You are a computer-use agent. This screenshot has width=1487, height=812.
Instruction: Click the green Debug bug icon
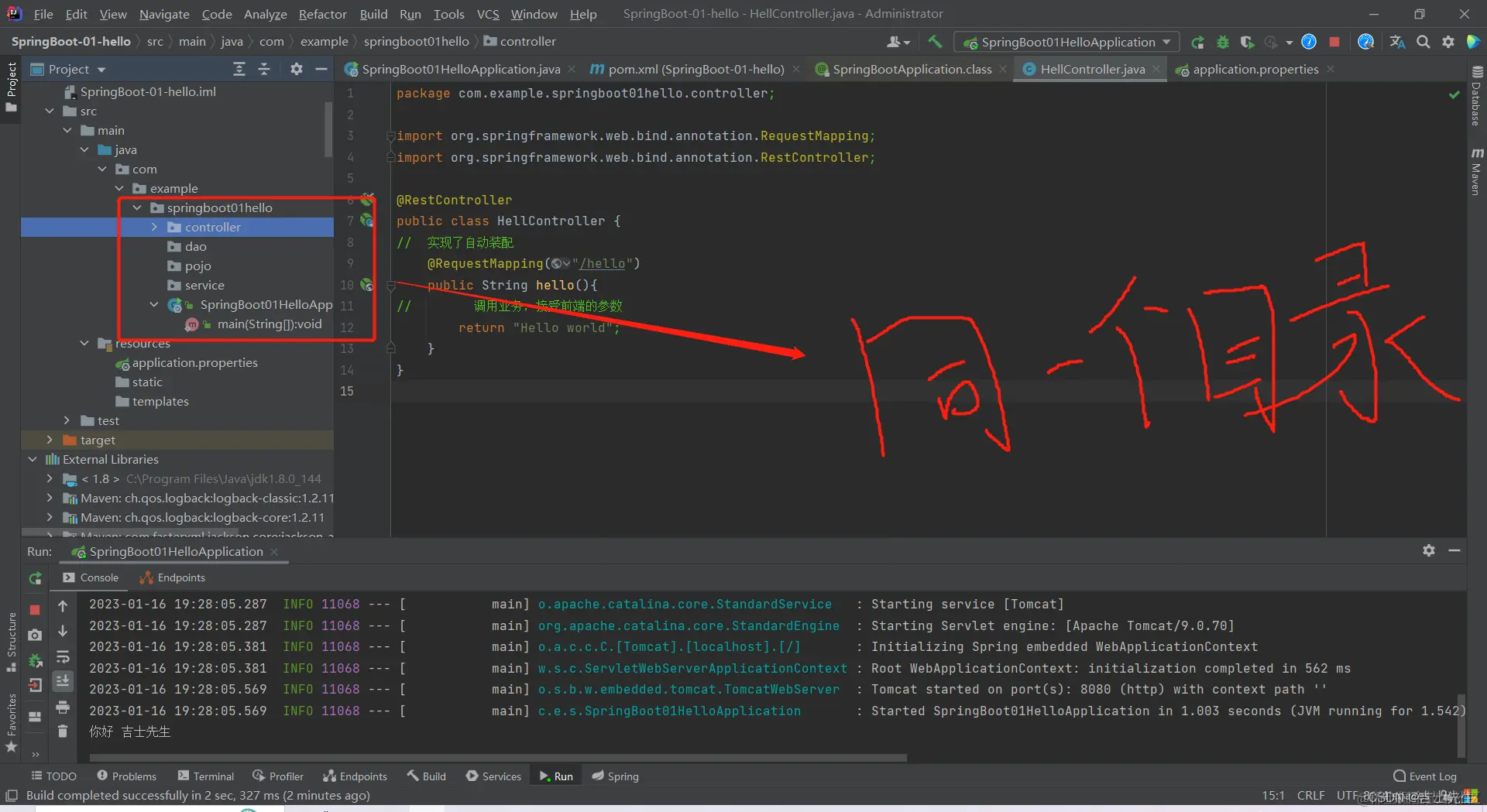[1223, 42]
